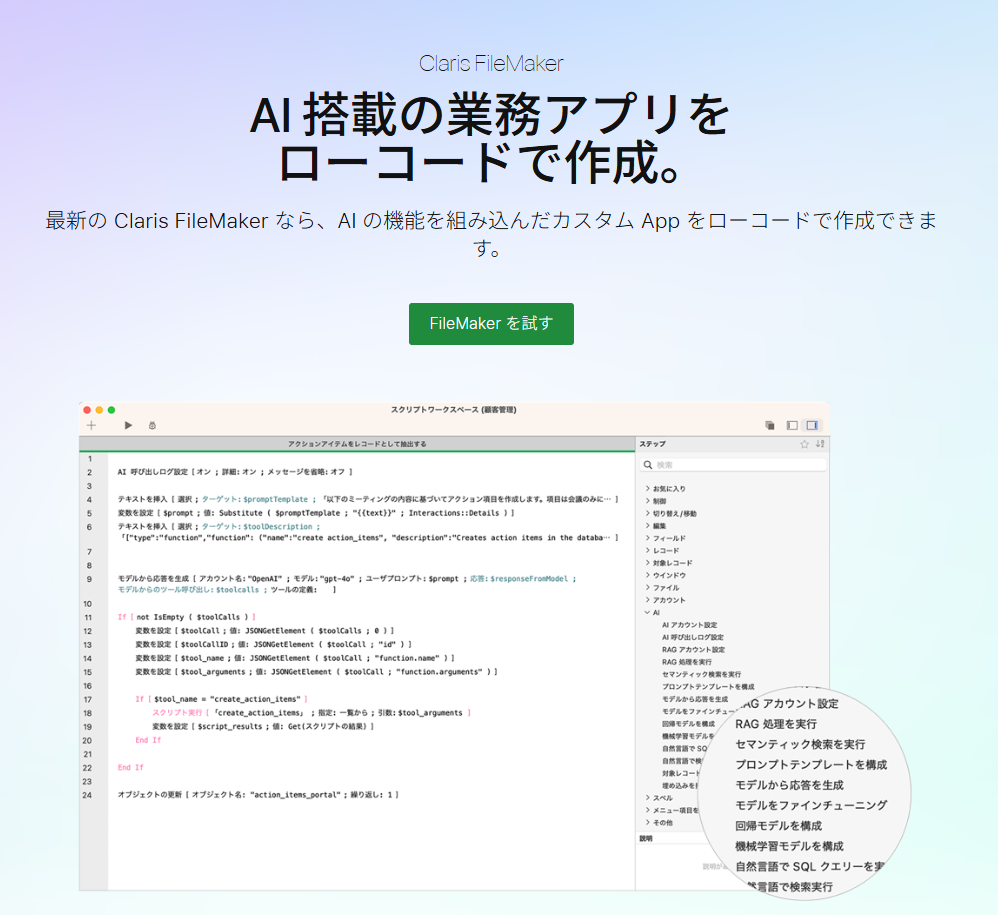Screen dimensions: 998x915
Task: Run the script with the play icon
Action: [128, 425]
